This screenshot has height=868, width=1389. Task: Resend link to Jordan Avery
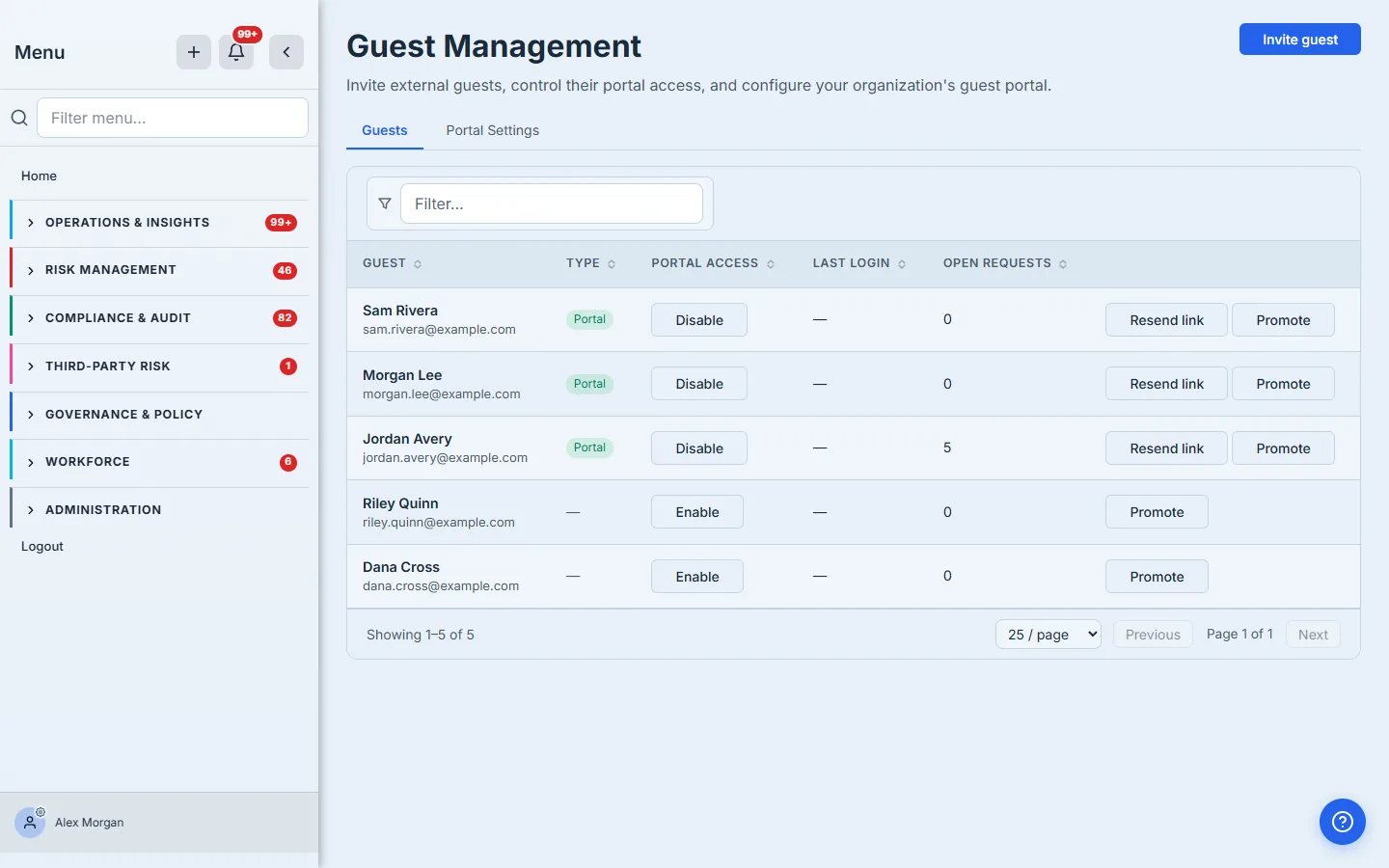(1167, 448)
